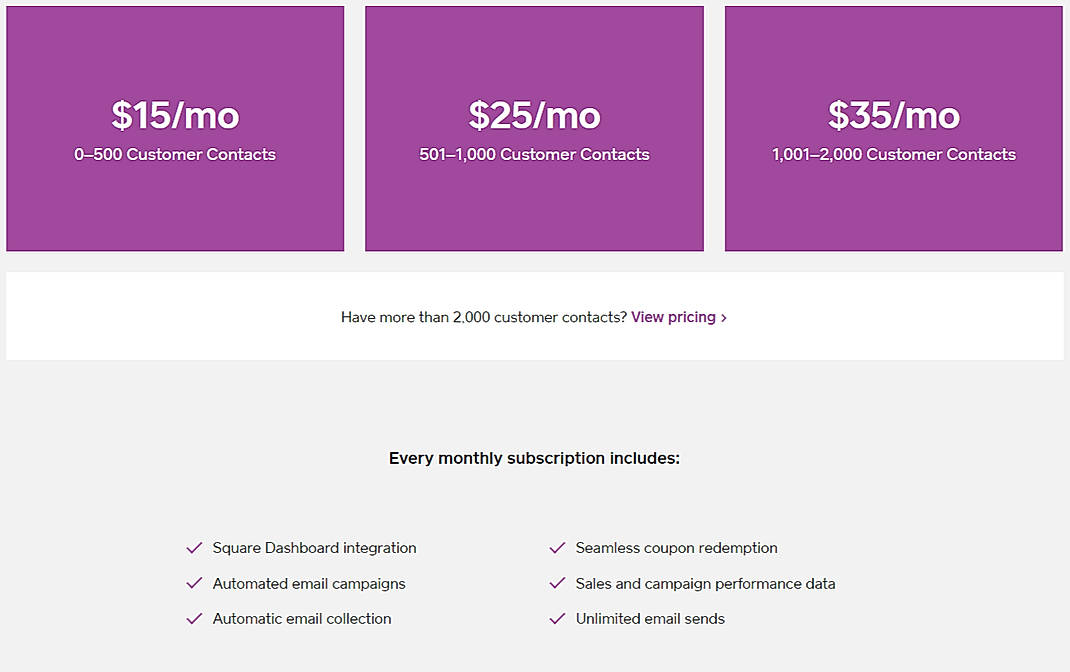Click the $15/mo price text

pyautogui.click(x=175, y=115)
